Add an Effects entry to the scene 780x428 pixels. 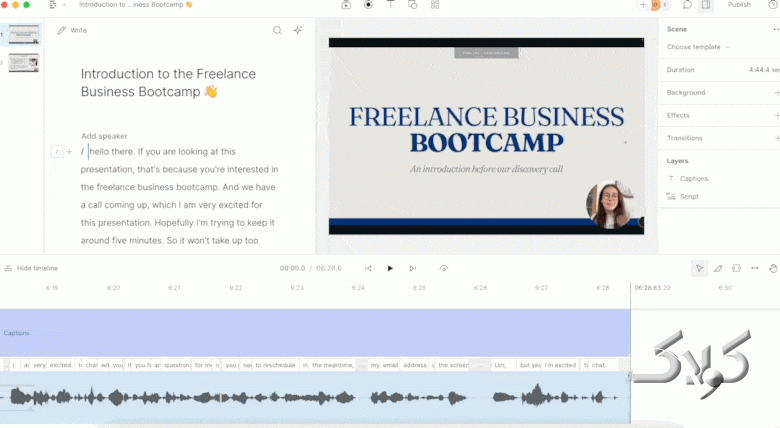click(x=776, y=116)
